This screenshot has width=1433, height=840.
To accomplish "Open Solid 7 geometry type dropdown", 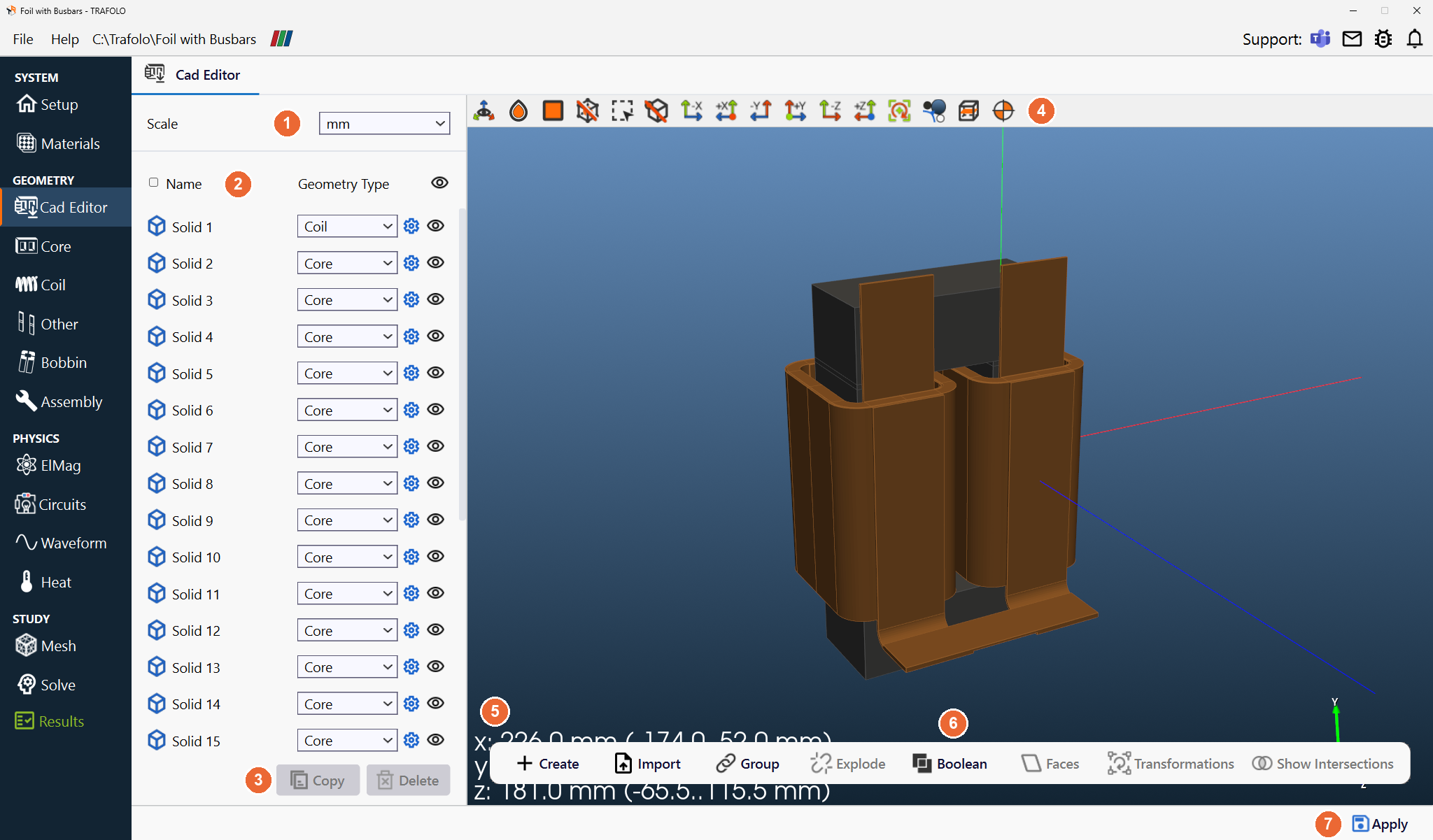I will coord(347,446).
